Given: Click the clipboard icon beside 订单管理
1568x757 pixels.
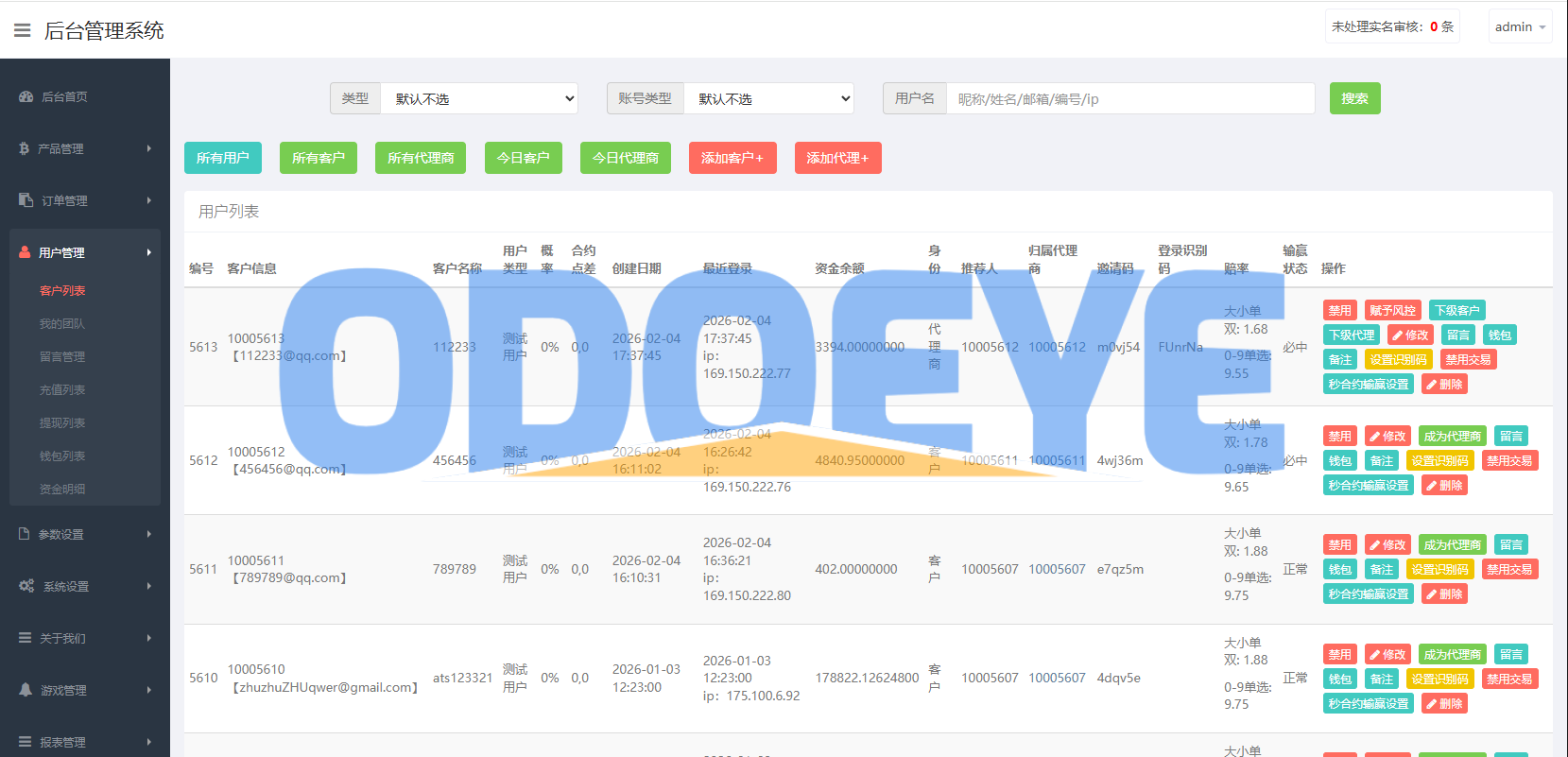Looking at the screenshot, I should (26, 200).
